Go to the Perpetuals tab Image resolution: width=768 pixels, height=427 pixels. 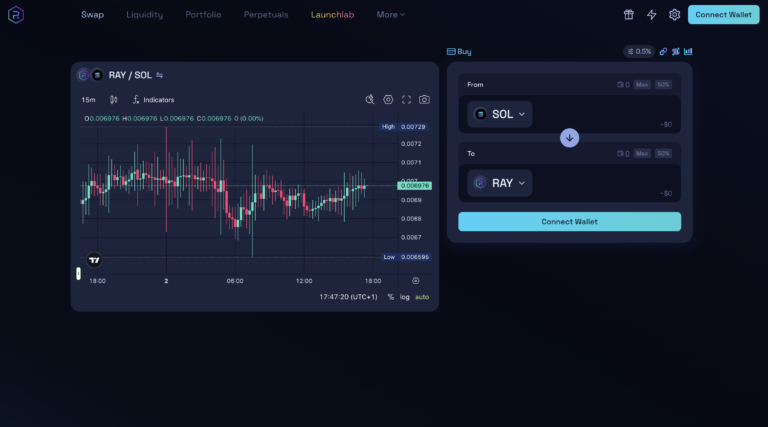265,15
